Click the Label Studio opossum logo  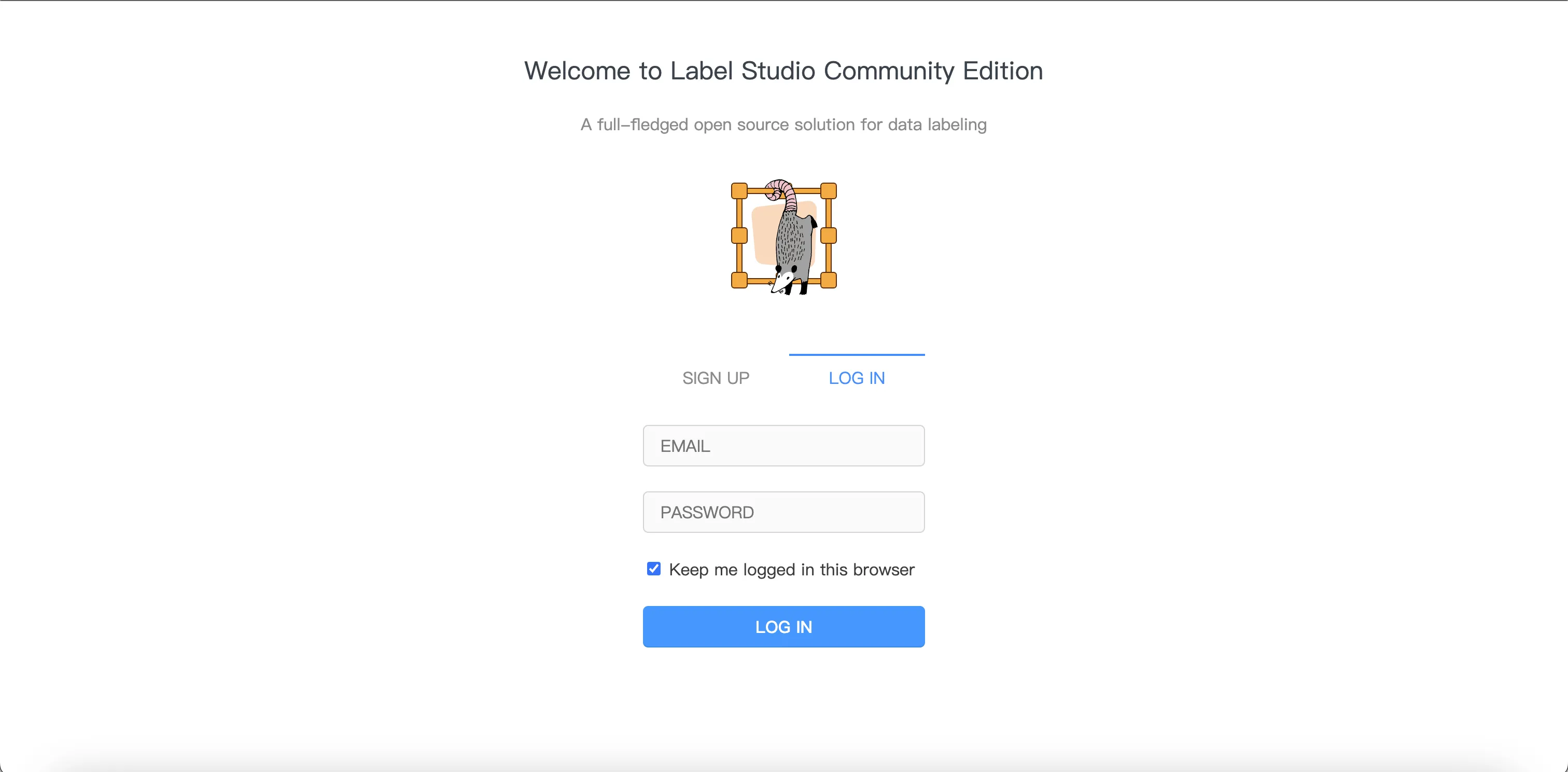point(784,237)
